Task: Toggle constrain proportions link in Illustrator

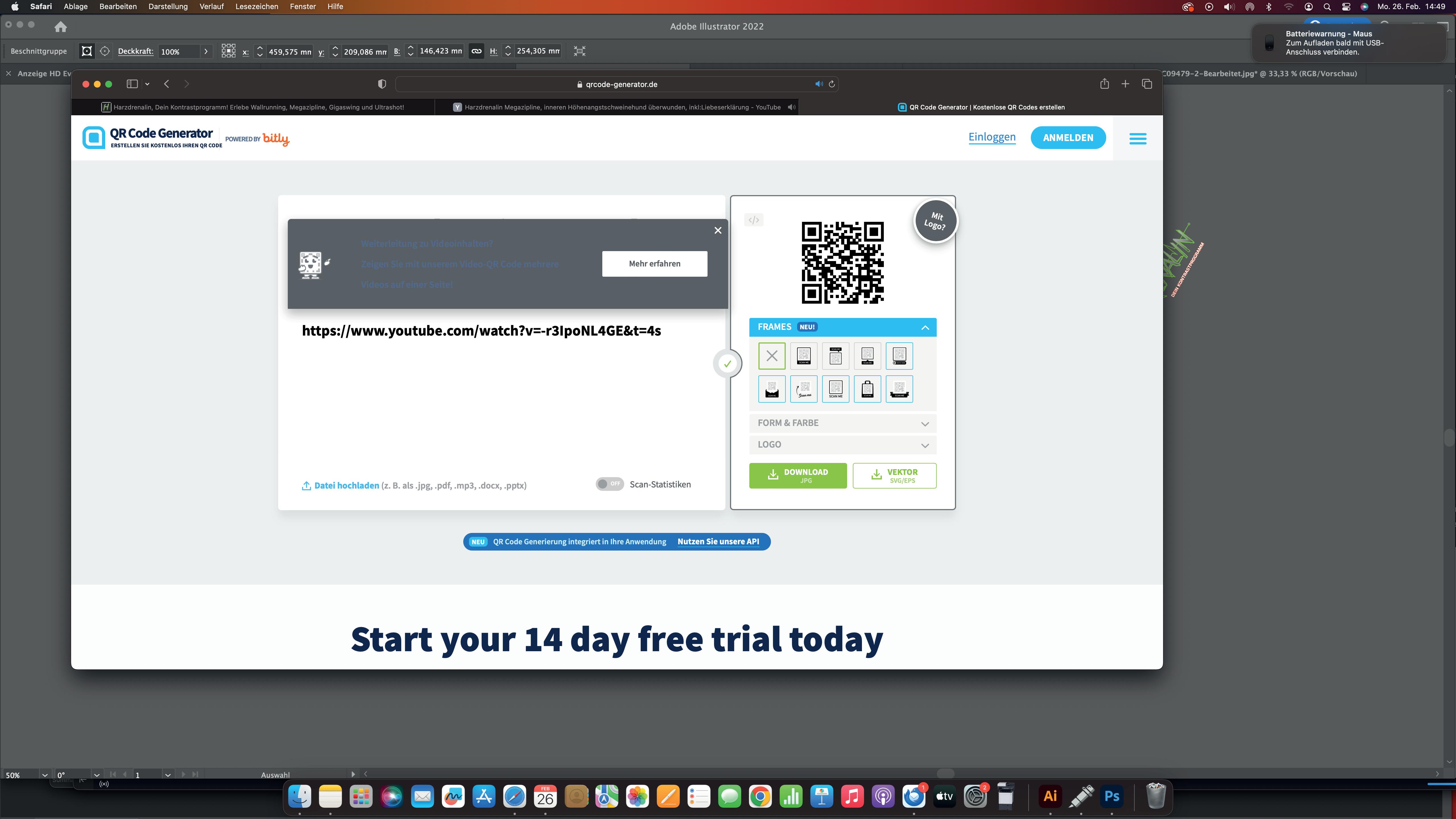Action: click(x=477, y=51)
